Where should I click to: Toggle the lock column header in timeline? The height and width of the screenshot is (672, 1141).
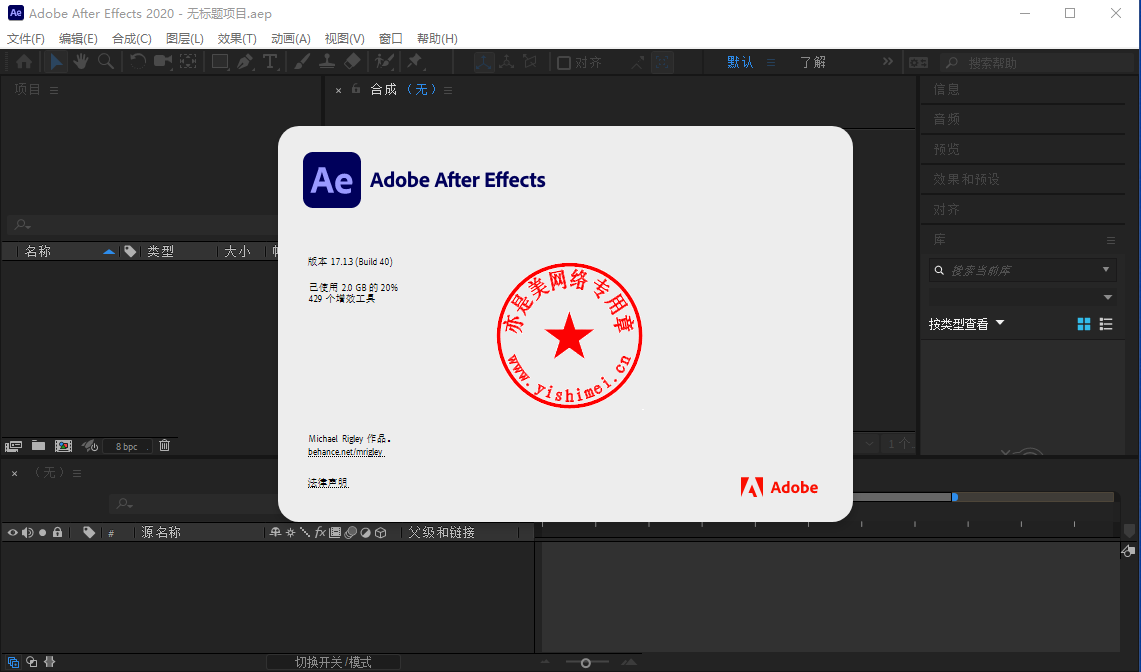[57, 532]
